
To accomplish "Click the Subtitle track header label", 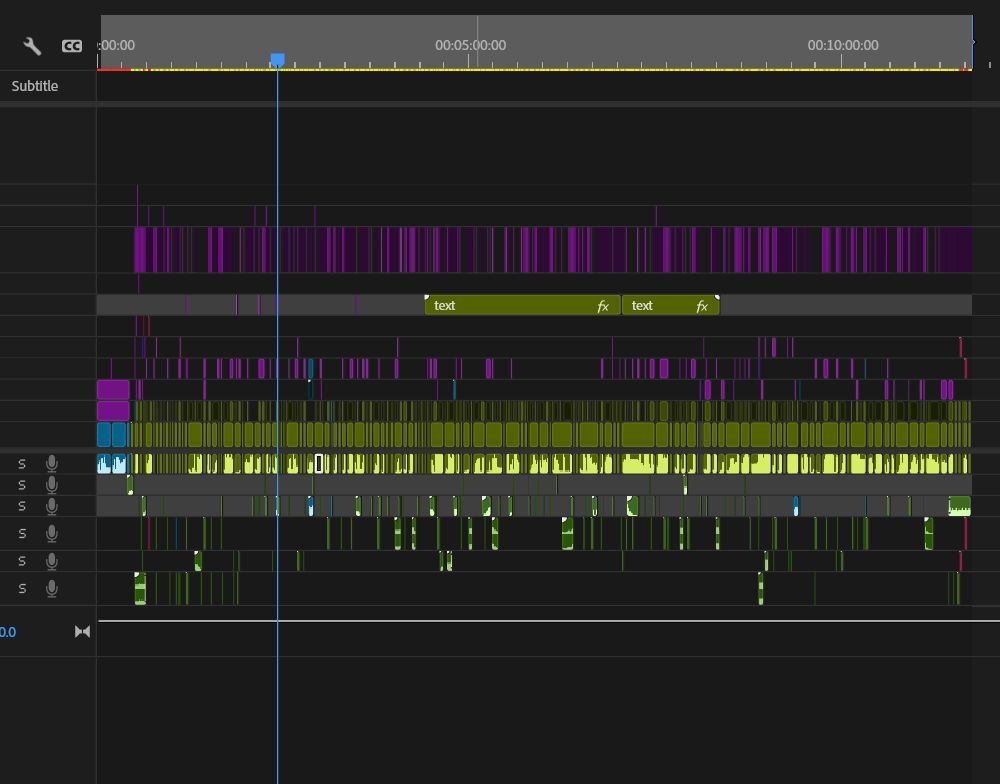I will coord(34,86).
